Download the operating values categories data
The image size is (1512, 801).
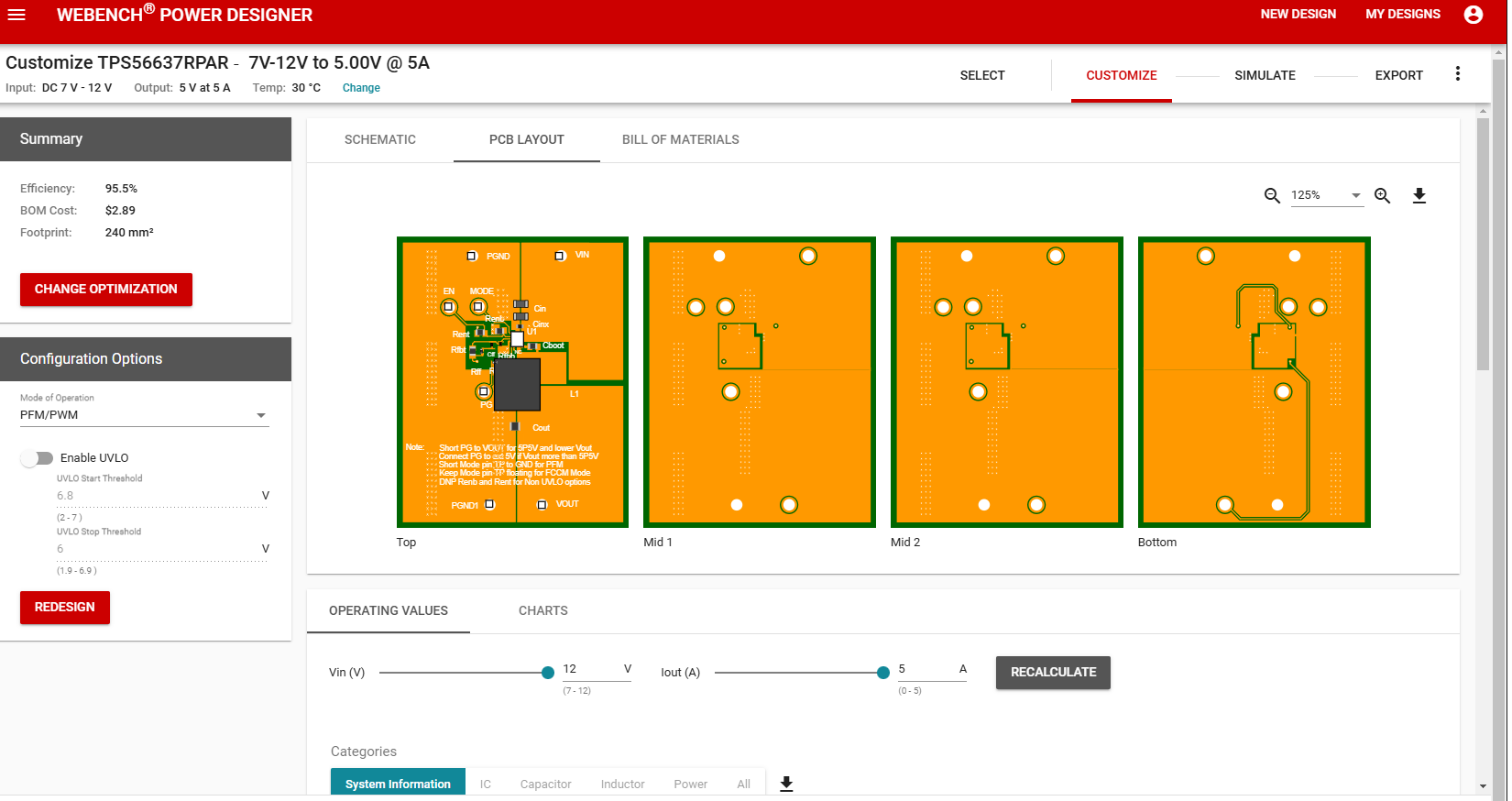[785, 784]
